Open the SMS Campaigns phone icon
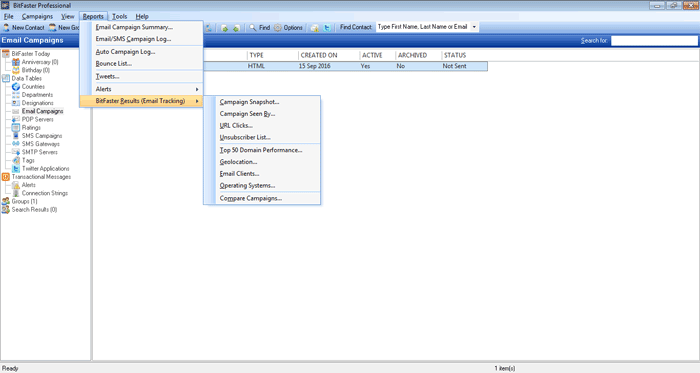The width and height of the screenshot is (700, 373). click(x=16, y=136)
